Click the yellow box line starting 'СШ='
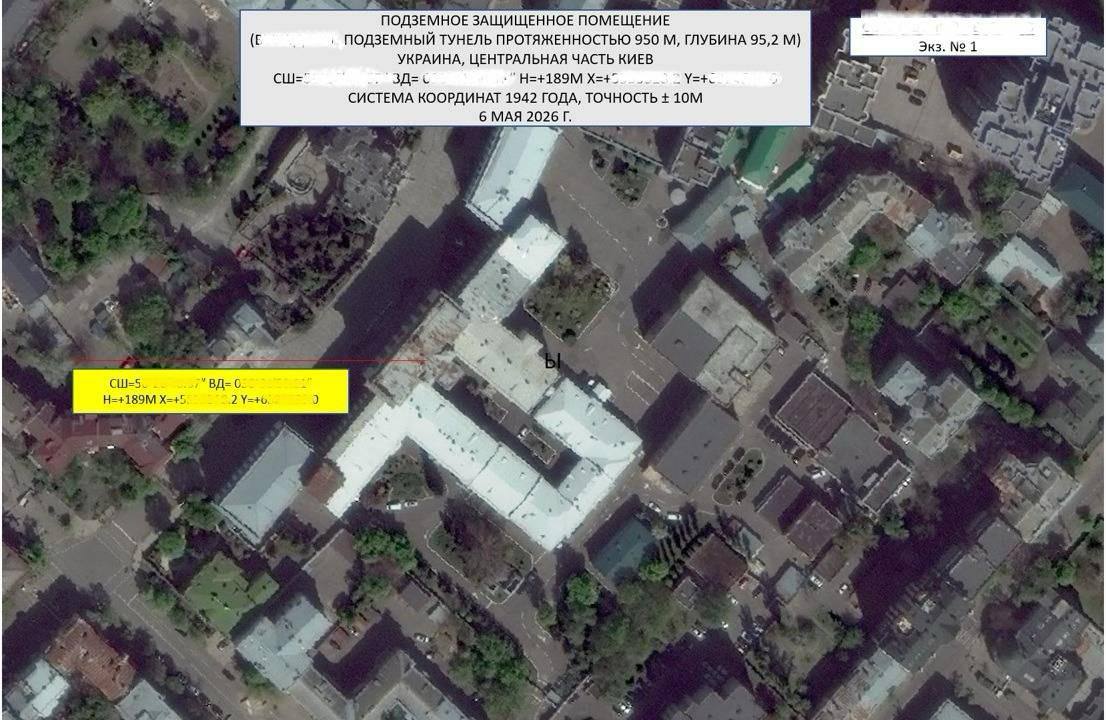1106x720 pixels. 210,383
